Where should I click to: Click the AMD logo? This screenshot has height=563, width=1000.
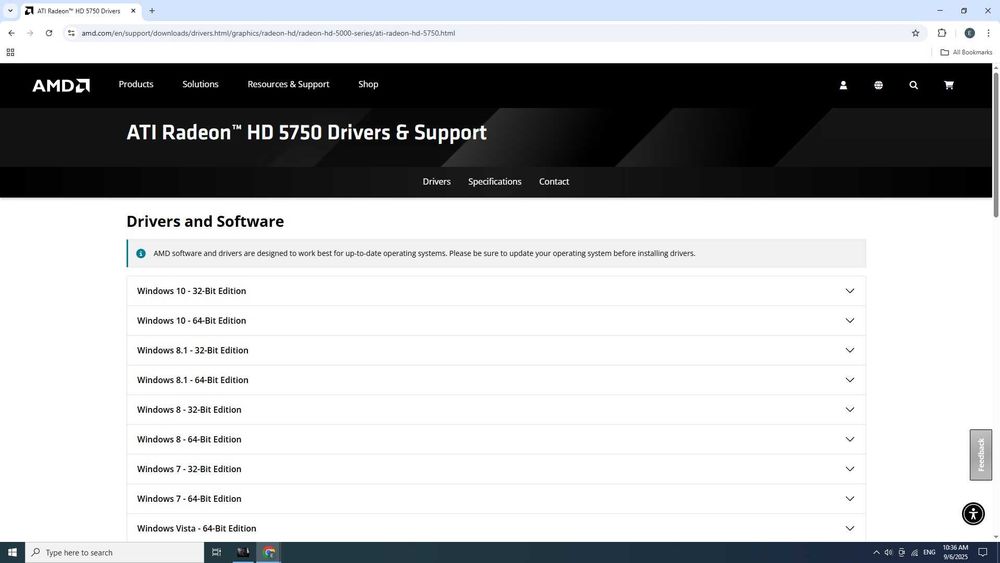pyautogui.click(x=61, y=85)
